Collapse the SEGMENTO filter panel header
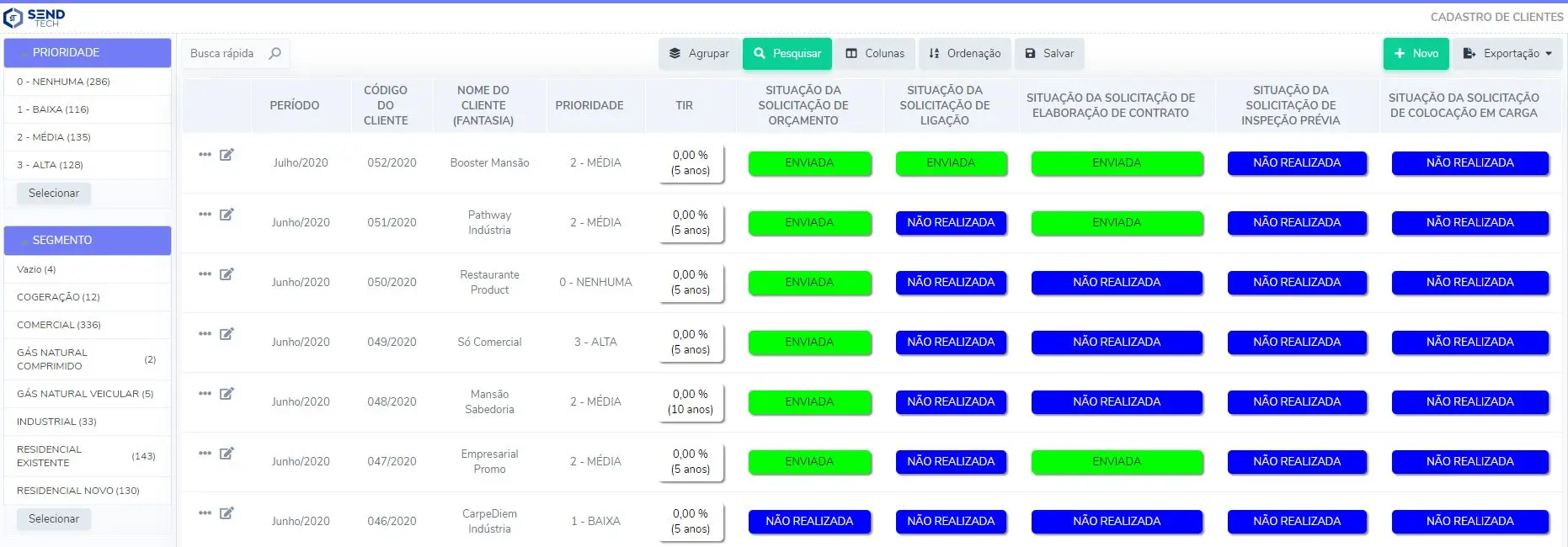 88,241
